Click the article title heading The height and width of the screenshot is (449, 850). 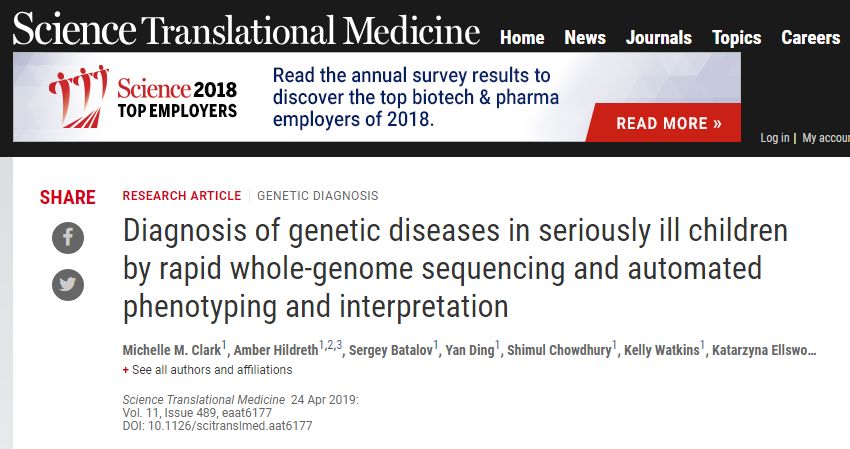[455, 267]
